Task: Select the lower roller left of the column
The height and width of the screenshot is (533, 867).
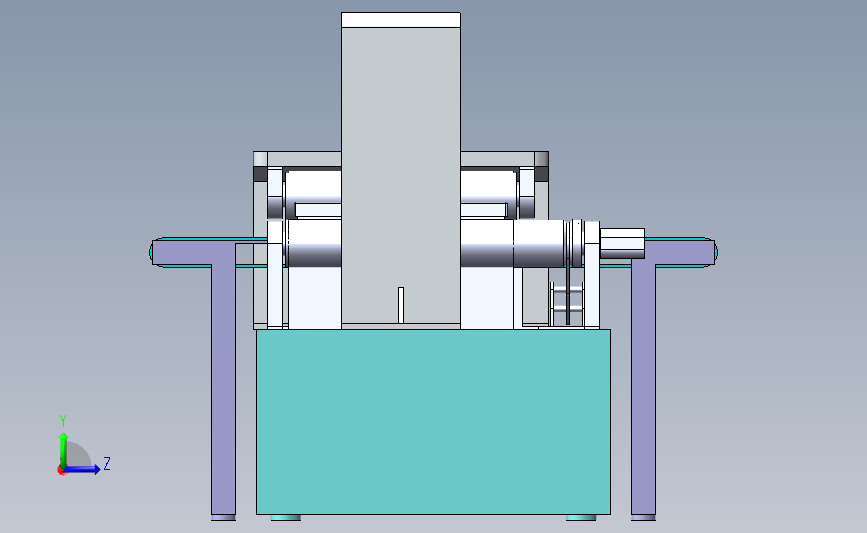Action: point(314,243)
